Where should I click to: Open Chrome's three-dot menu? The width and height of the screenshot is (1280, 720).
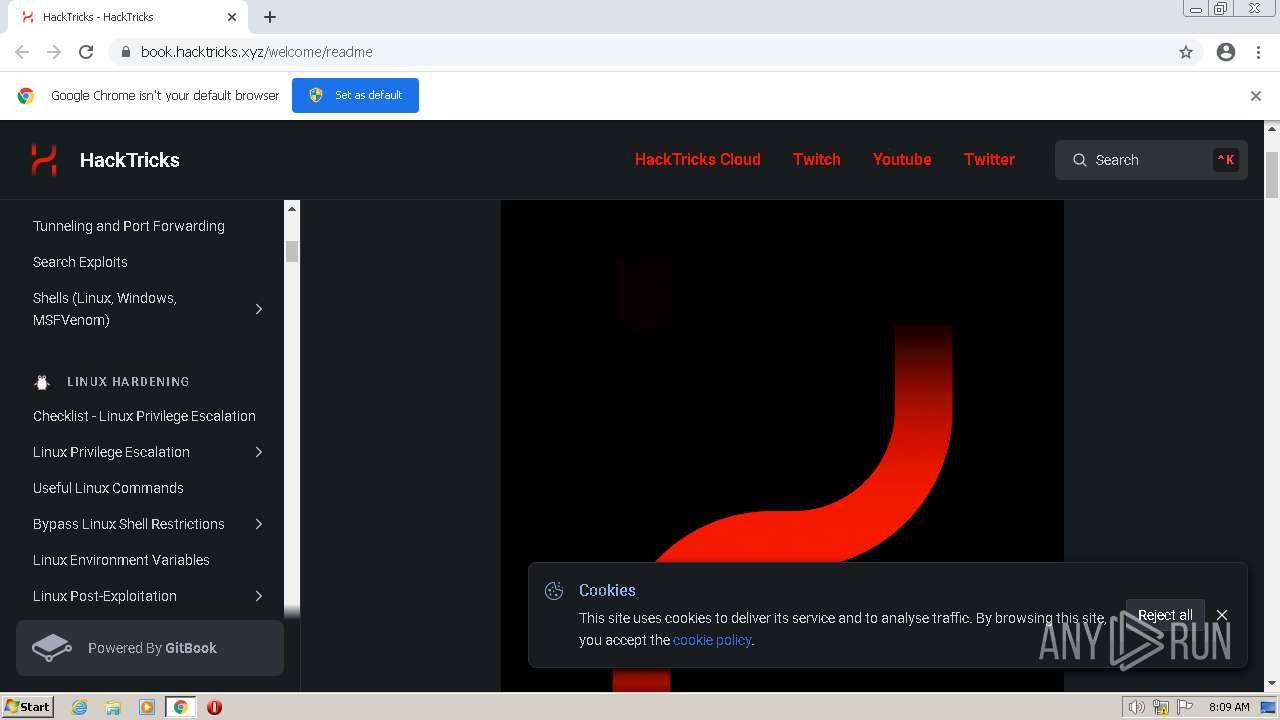(1258, 52)
